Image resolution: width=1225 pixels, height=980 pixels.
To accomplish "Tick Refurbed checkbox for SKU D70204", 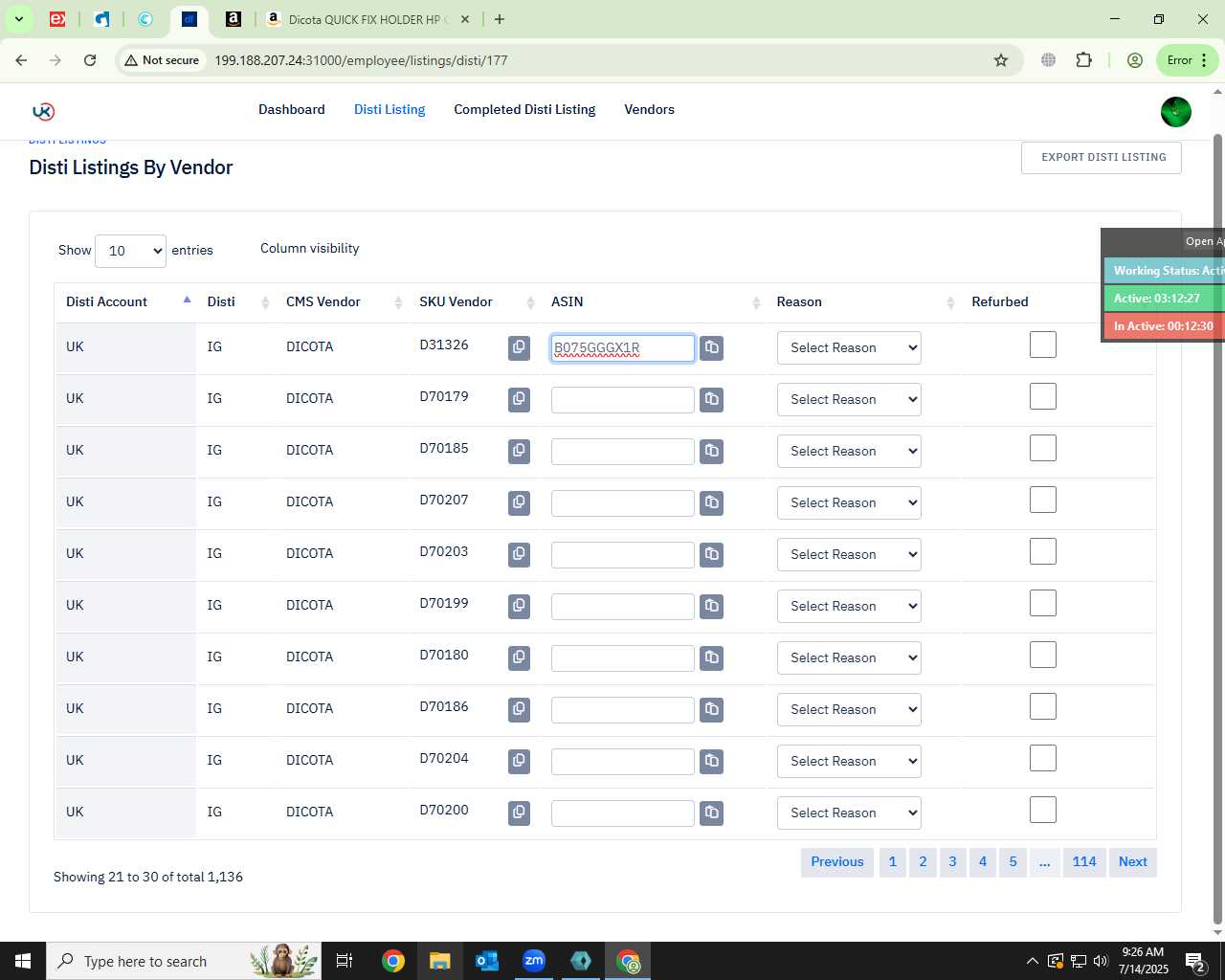I will coord(1043,758).
